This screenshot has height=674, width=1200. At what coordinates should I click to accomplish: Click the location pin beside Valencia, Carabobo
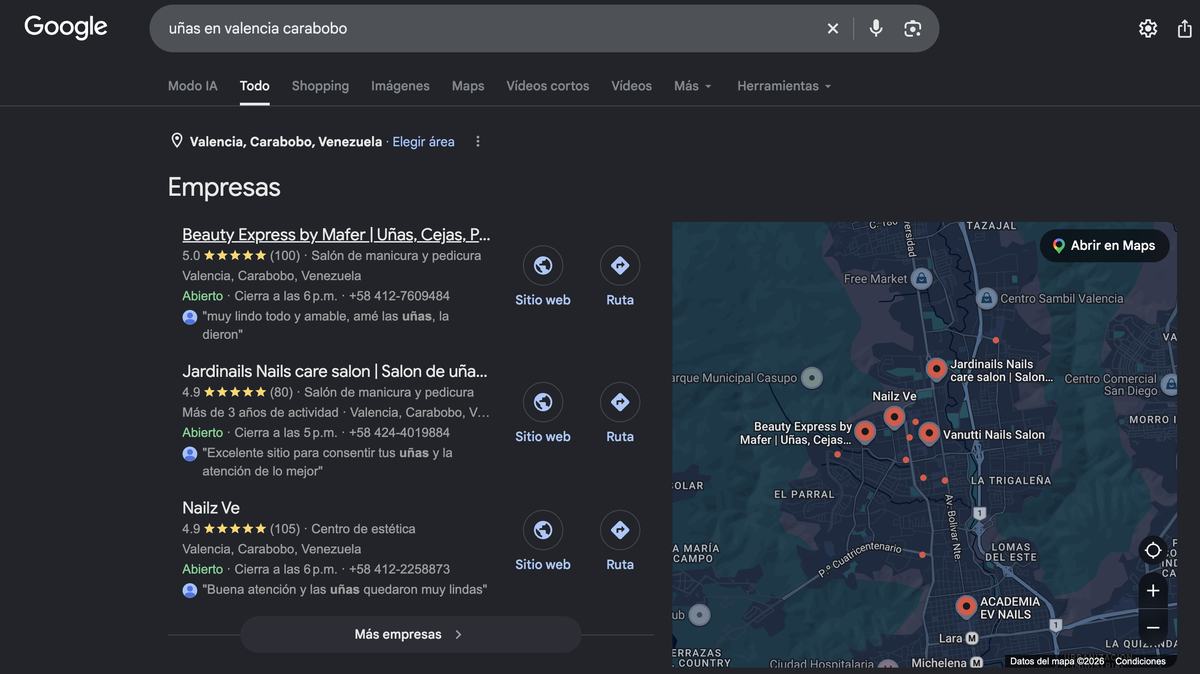pyautogui.click(x=177, y=141)
